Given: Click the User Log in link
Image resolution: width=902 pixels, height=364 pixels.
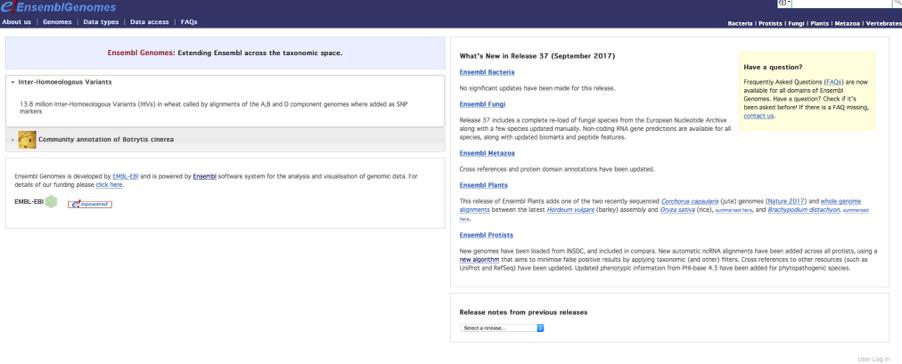Looking at the screenshot, I should [x=873, y=359].
